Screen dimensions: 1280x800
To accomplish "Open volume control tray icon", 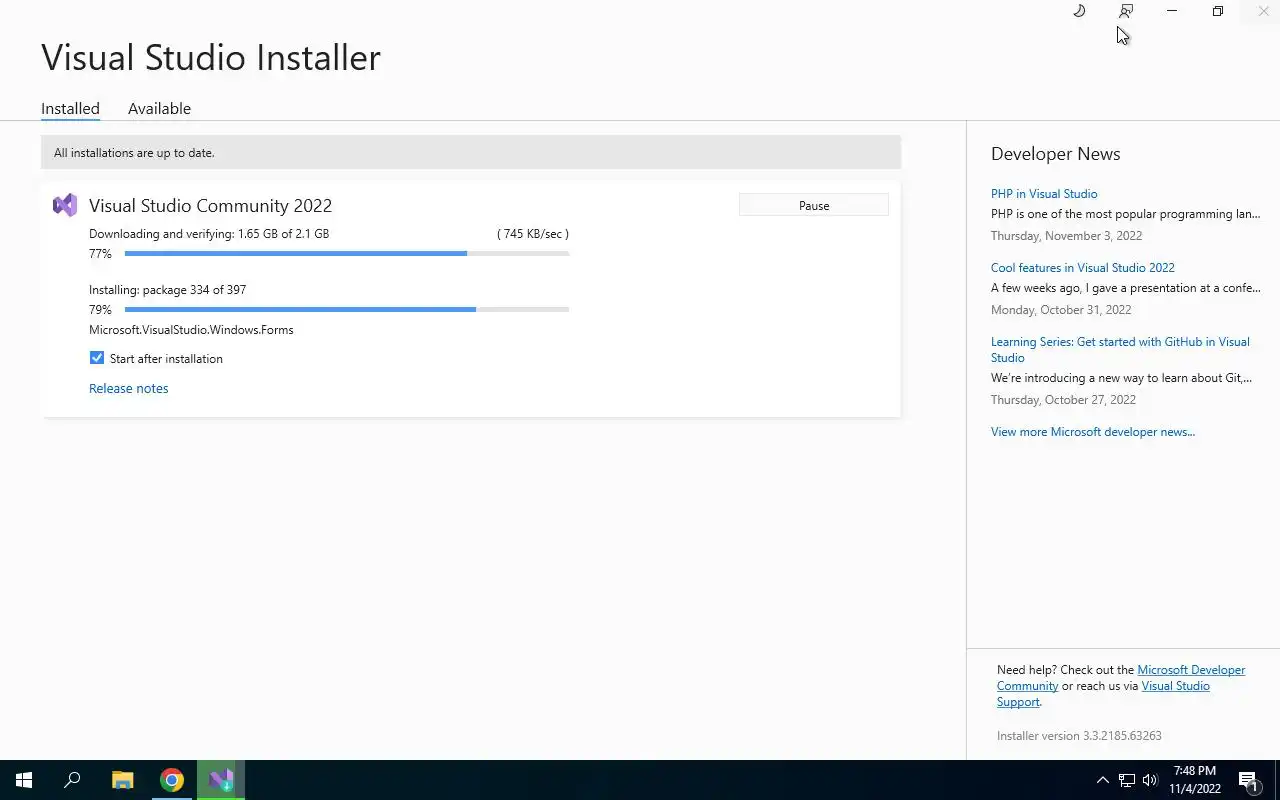I will (1150, 780).
